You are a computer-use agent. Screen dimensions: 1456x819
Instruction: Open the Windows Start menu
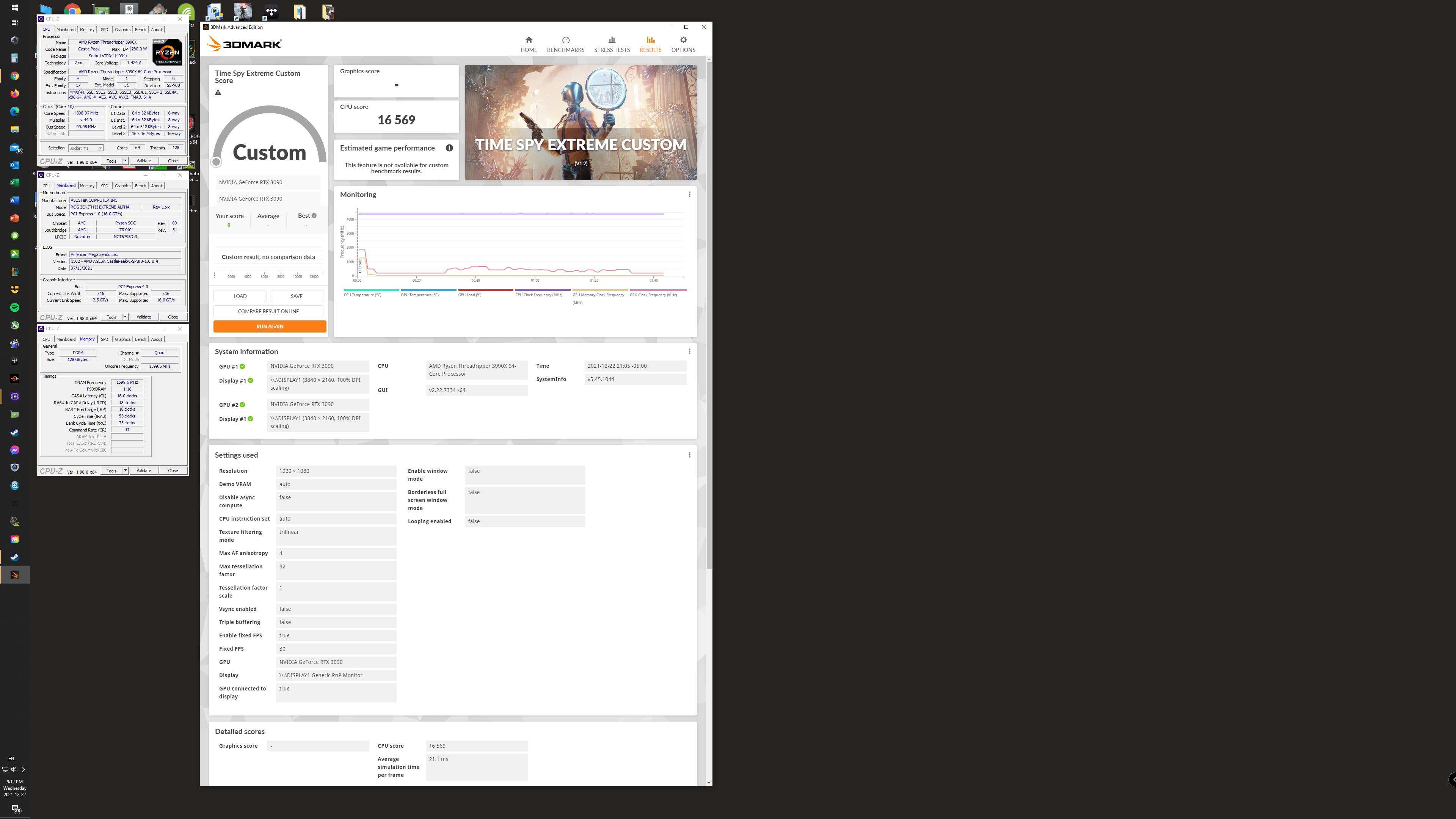15,7
